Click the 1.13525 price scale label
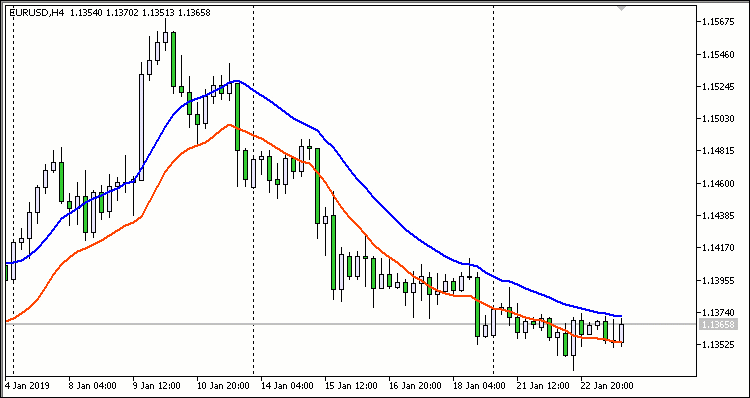This screenshot has height=398, width=750. point(717,344)
